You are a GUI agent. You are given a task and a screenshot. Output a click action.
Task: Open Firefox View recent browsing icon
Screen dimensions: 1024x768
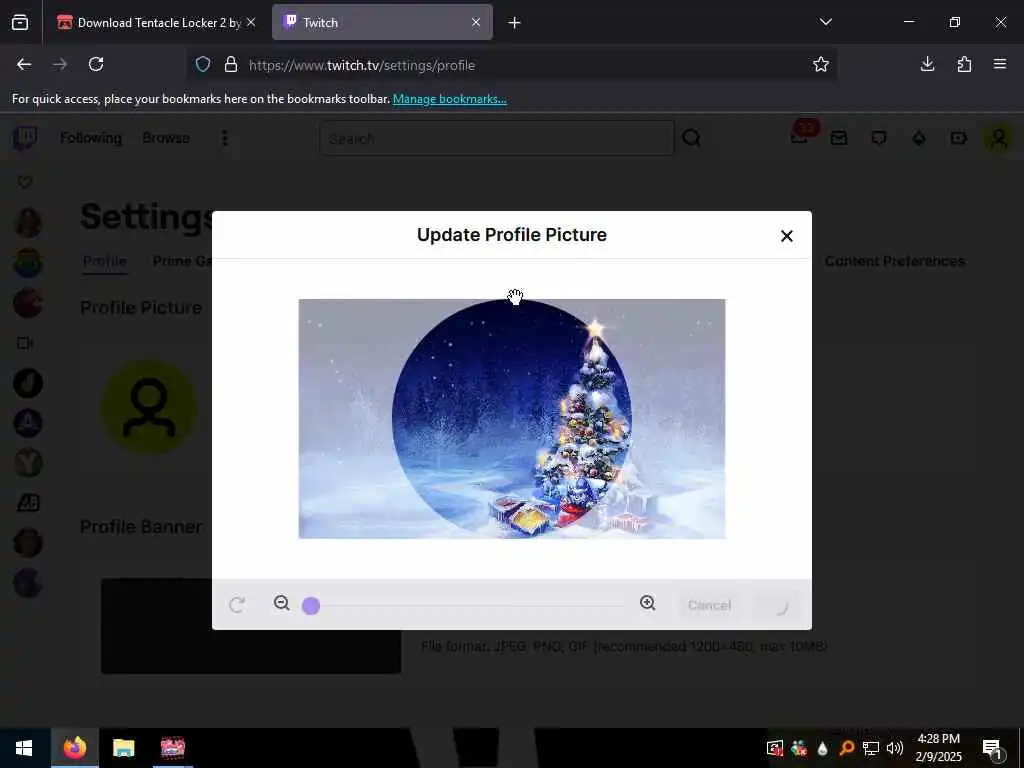[x=20, y=23]
